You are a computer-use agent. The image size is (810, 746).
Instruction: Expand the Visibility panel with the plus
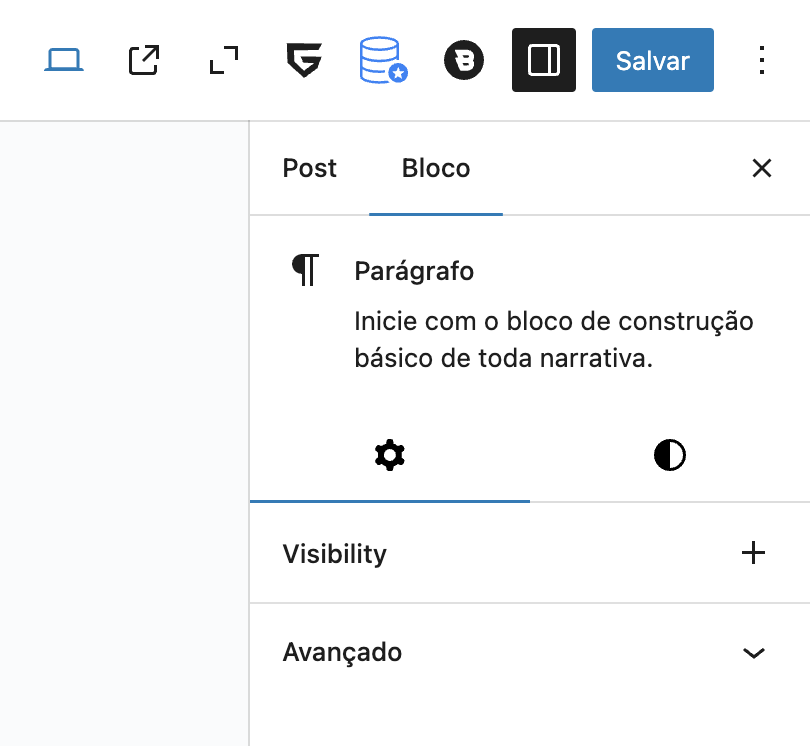pos(753,553)
